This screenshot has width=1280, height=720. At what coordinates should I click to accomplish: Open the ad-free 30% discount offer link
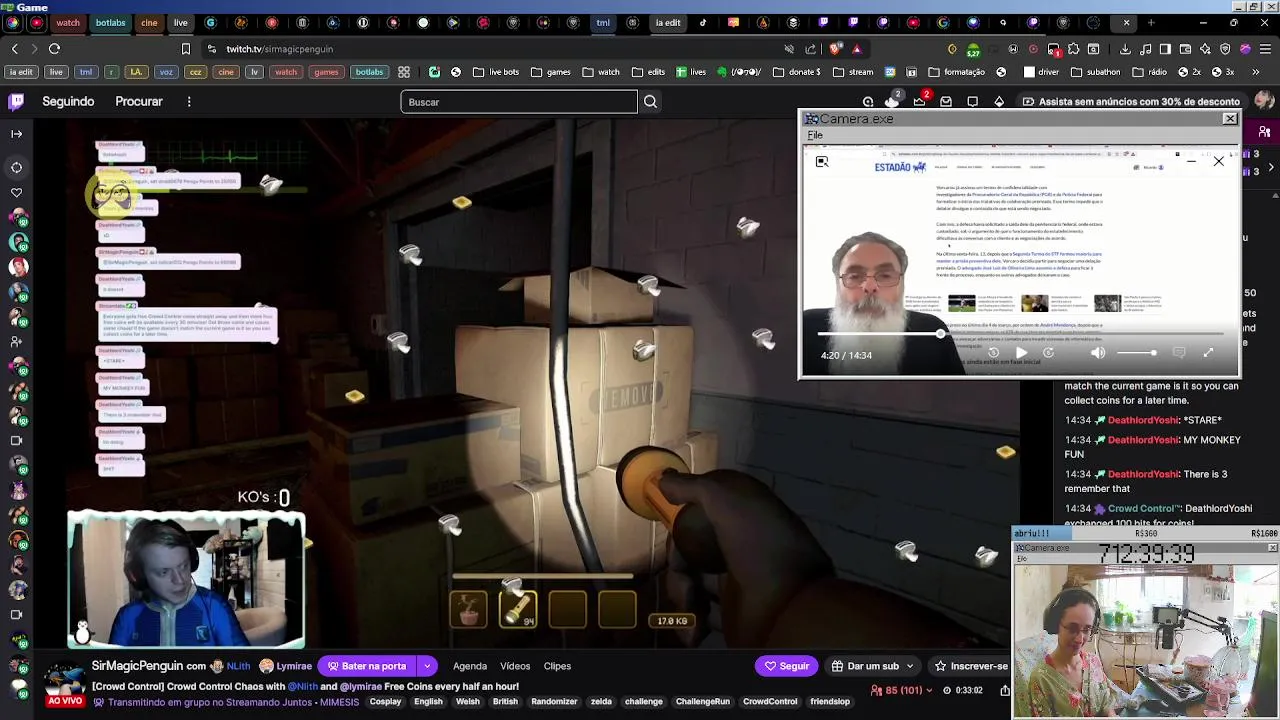pyautogui.click(x=1130, y=101)
